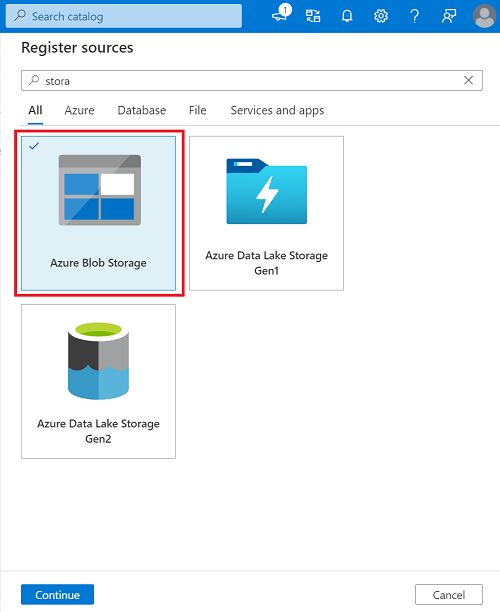Image resolution: width=500 pixels, height=612 pixels.
Task: Switch to the Azure tab
Action: pyautogui.click(x=79, y=110)
